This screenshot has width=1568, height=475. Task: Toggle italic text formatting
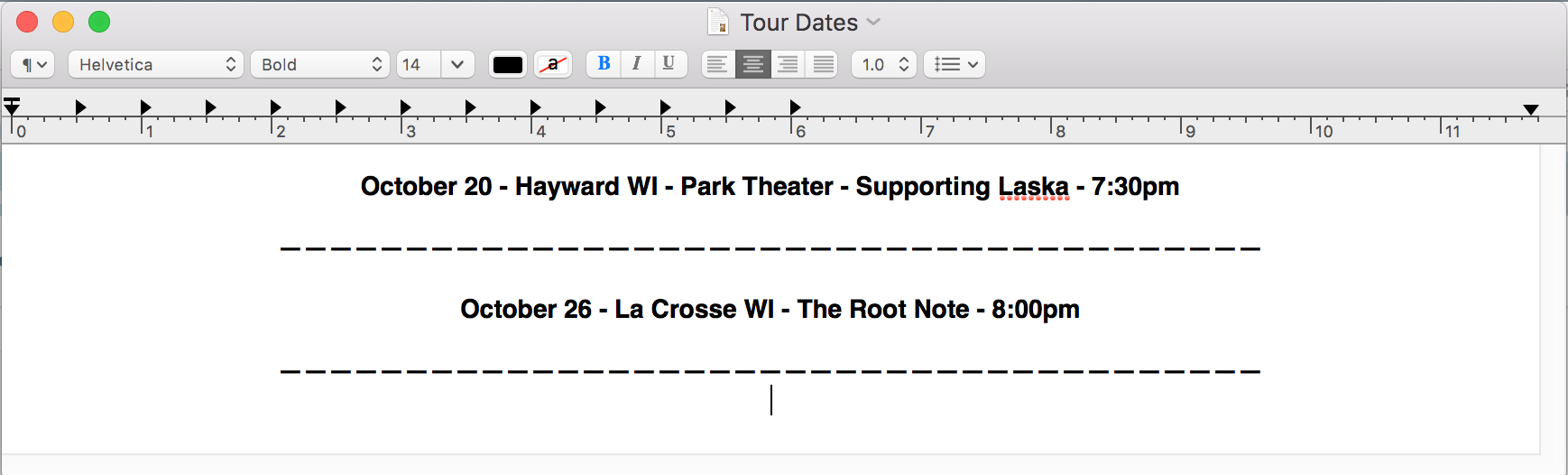[636, 64]
